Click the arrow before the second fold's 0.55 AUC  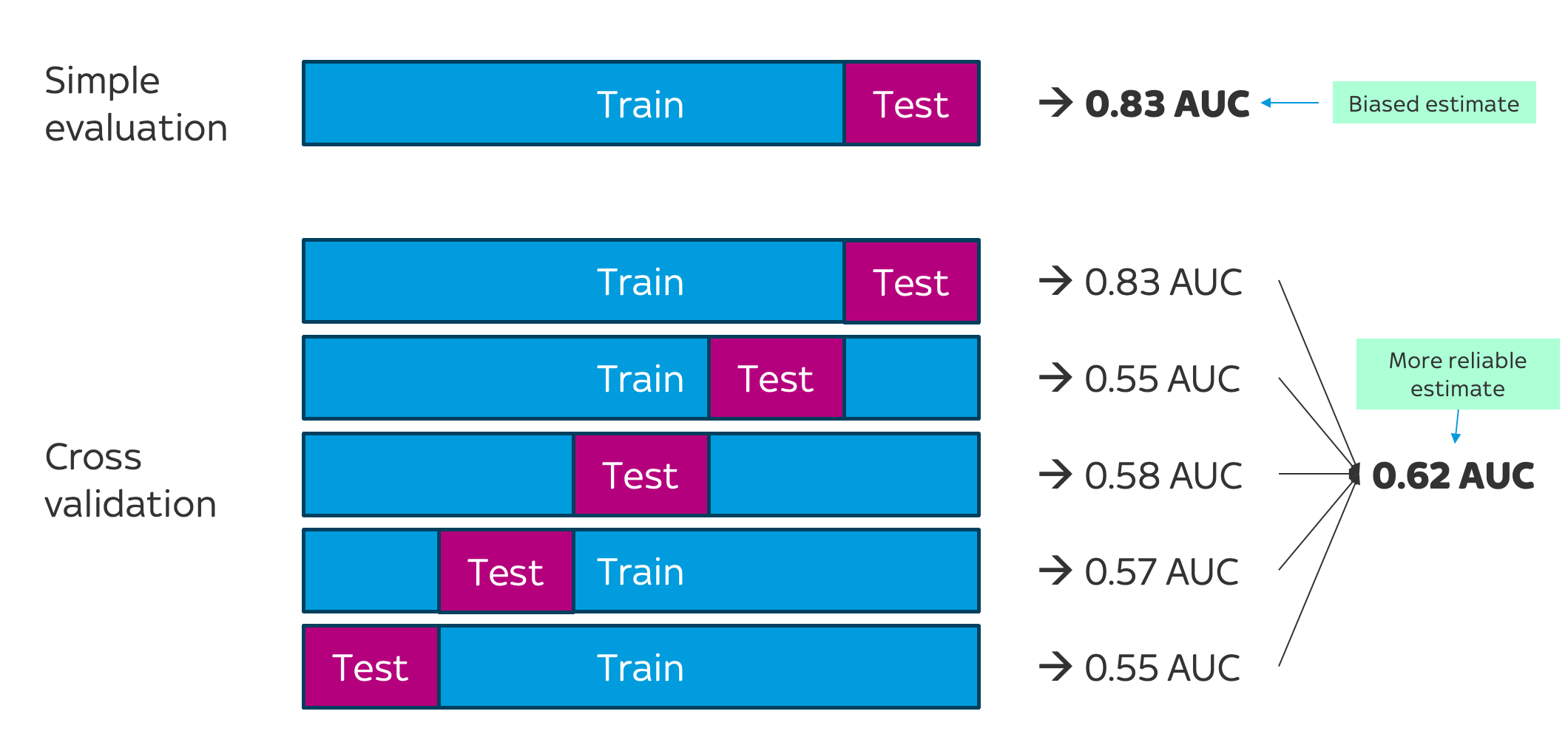(x=1055, y=378)
